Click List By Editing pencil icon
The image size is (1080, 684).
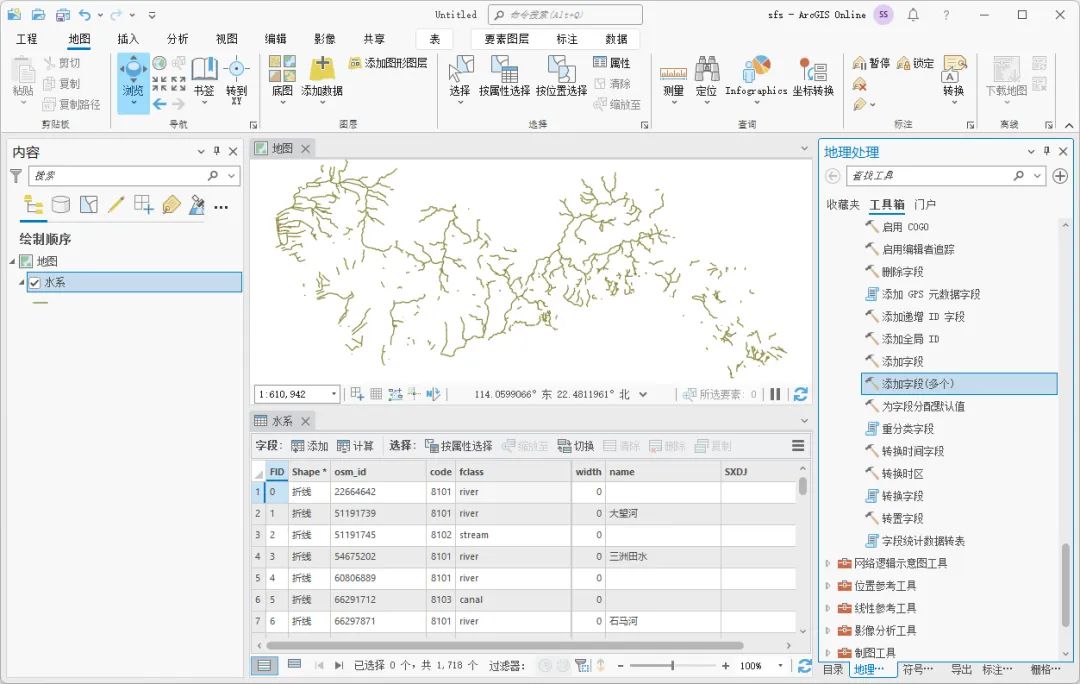116,205
